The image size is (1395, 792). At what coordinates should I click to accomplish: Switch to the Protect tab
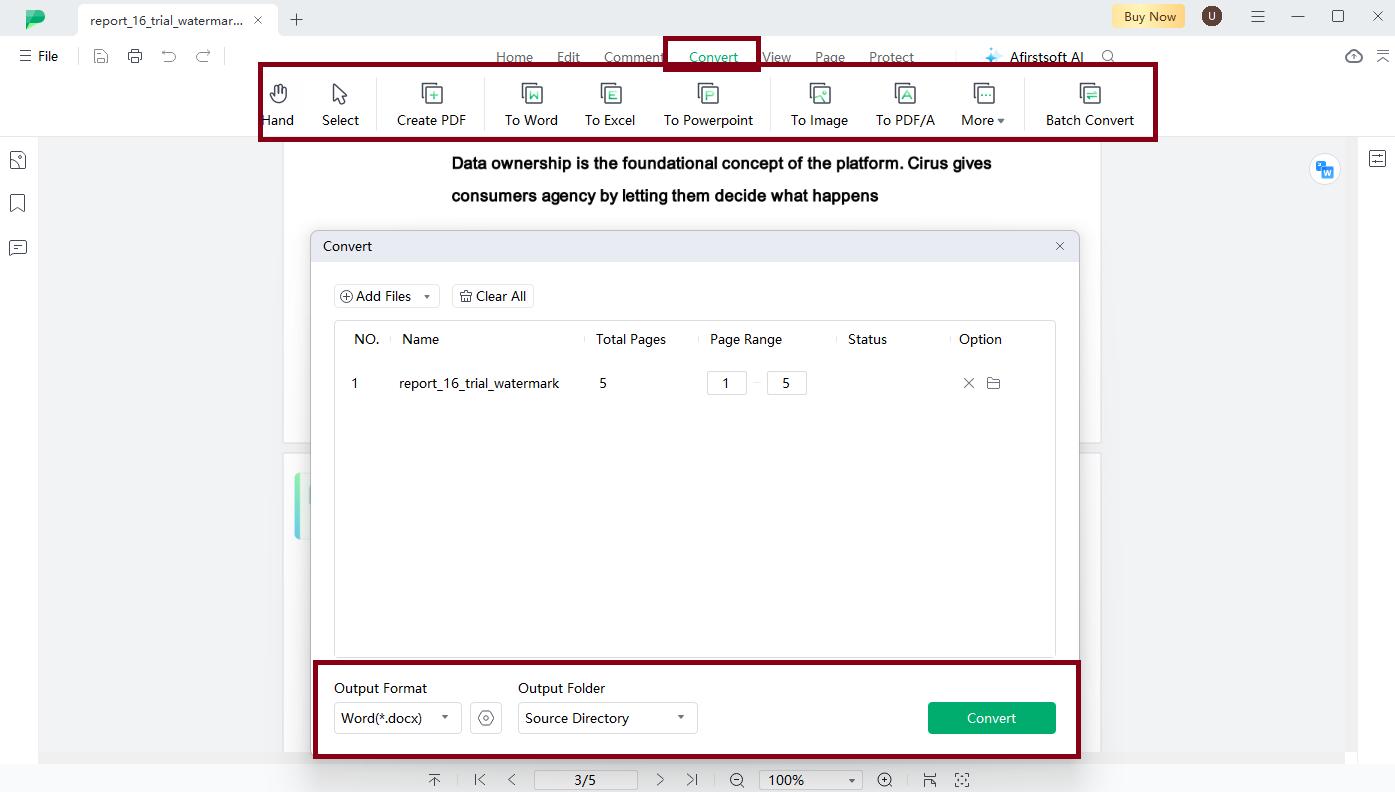coord(891,58)
